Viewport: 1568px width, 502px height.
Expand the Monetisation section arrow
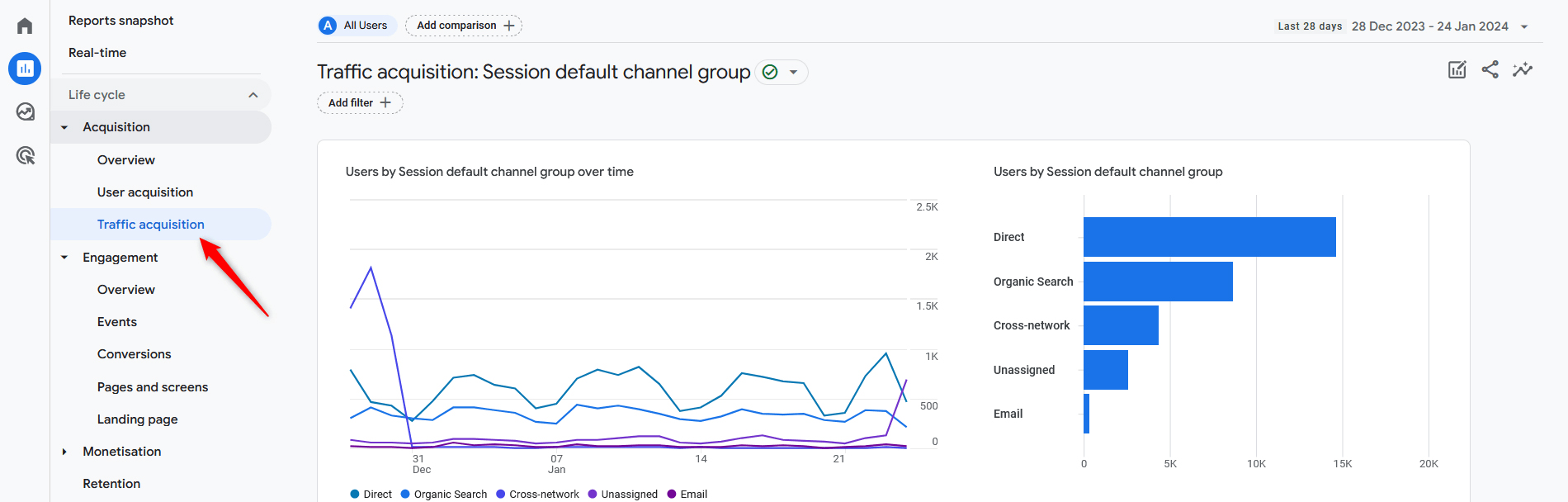(x=64, y=452)
